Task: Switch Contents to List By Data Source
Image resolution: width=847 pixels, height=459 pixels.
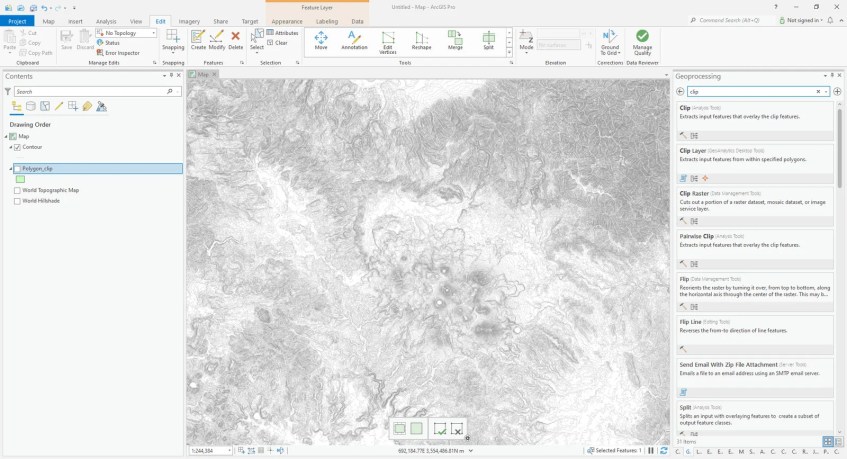Action: [31, 106]
